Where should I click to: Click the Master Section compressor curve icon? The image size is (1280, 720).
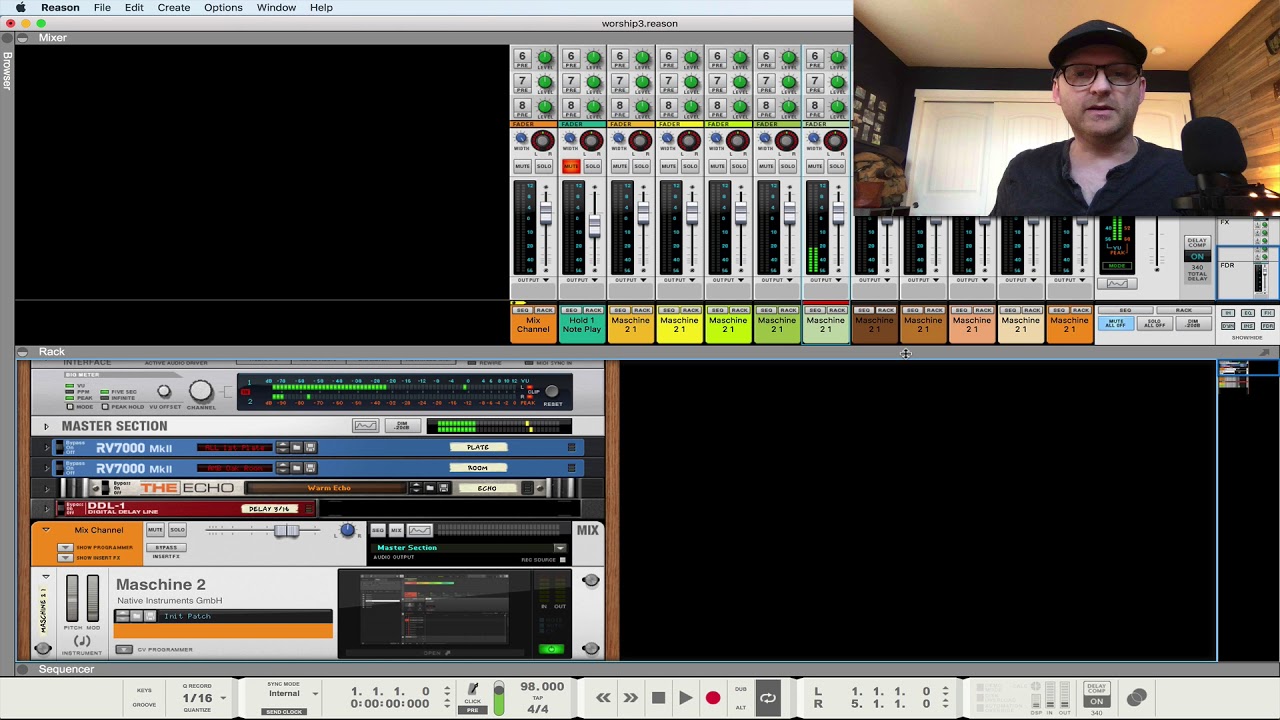[x=365, y=426]
